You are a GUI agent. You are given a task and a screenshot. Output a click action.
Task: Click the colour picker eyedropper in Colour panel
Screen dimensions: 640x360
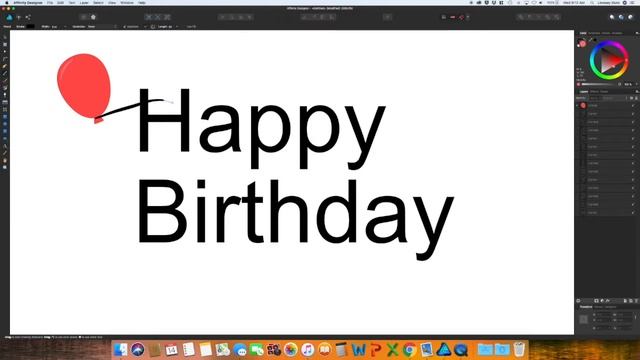(x=591, y=40)
